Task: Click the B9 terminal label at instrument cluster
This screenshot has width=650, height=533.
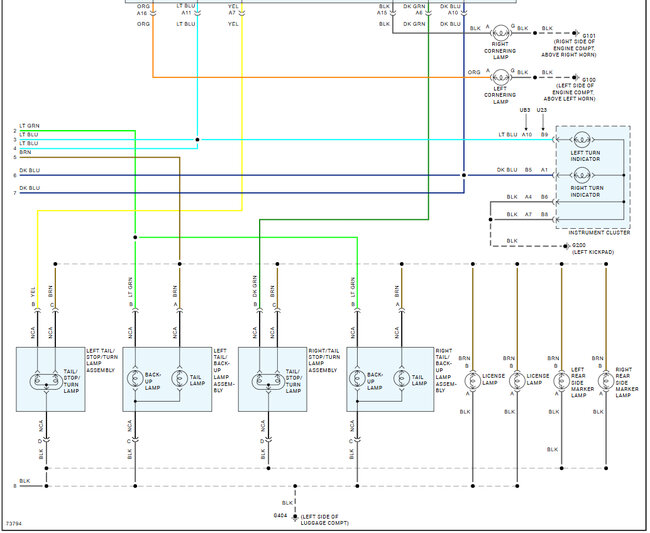Action: [544, 135]
